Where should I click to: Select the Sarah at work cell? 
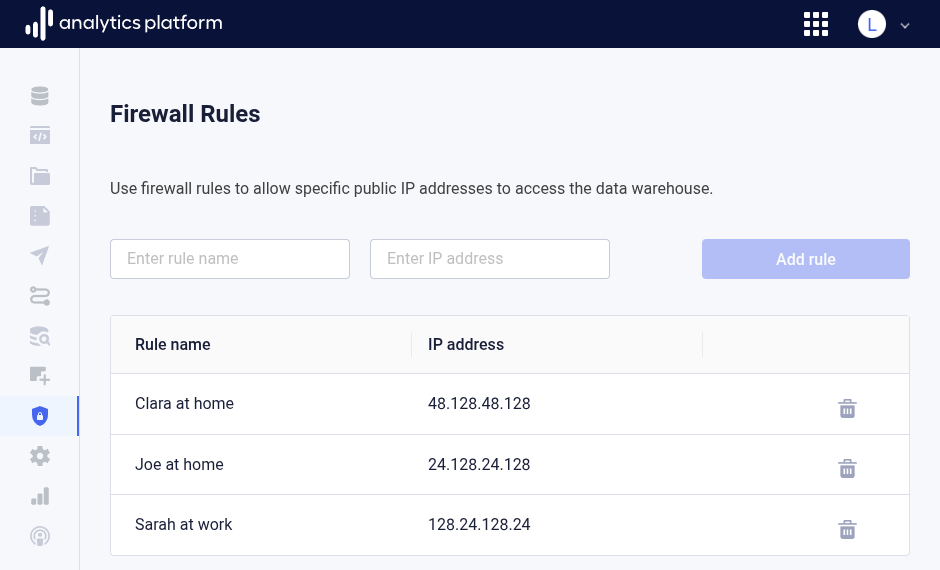coord(183,524)
